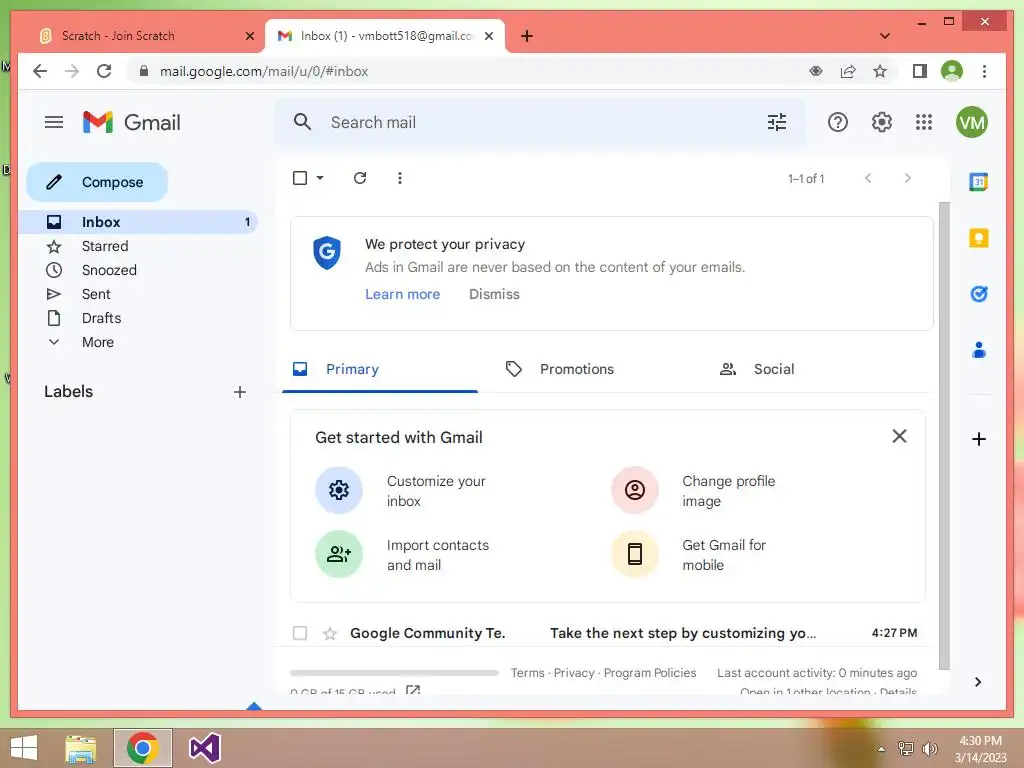Switch to the Primary tab
The width and height of the screenshot is (1024, 768).
380,369
